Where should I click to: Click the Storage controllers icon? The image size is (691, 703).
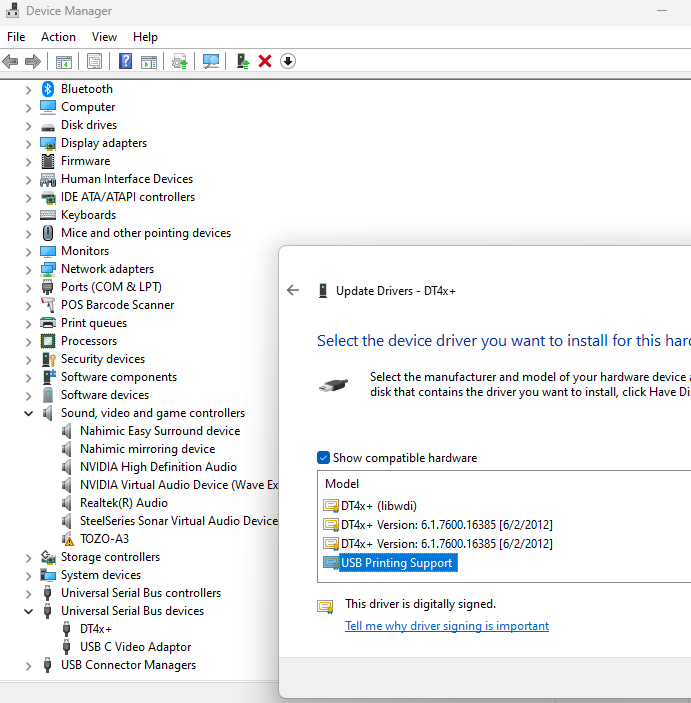[x=48, y=557]
